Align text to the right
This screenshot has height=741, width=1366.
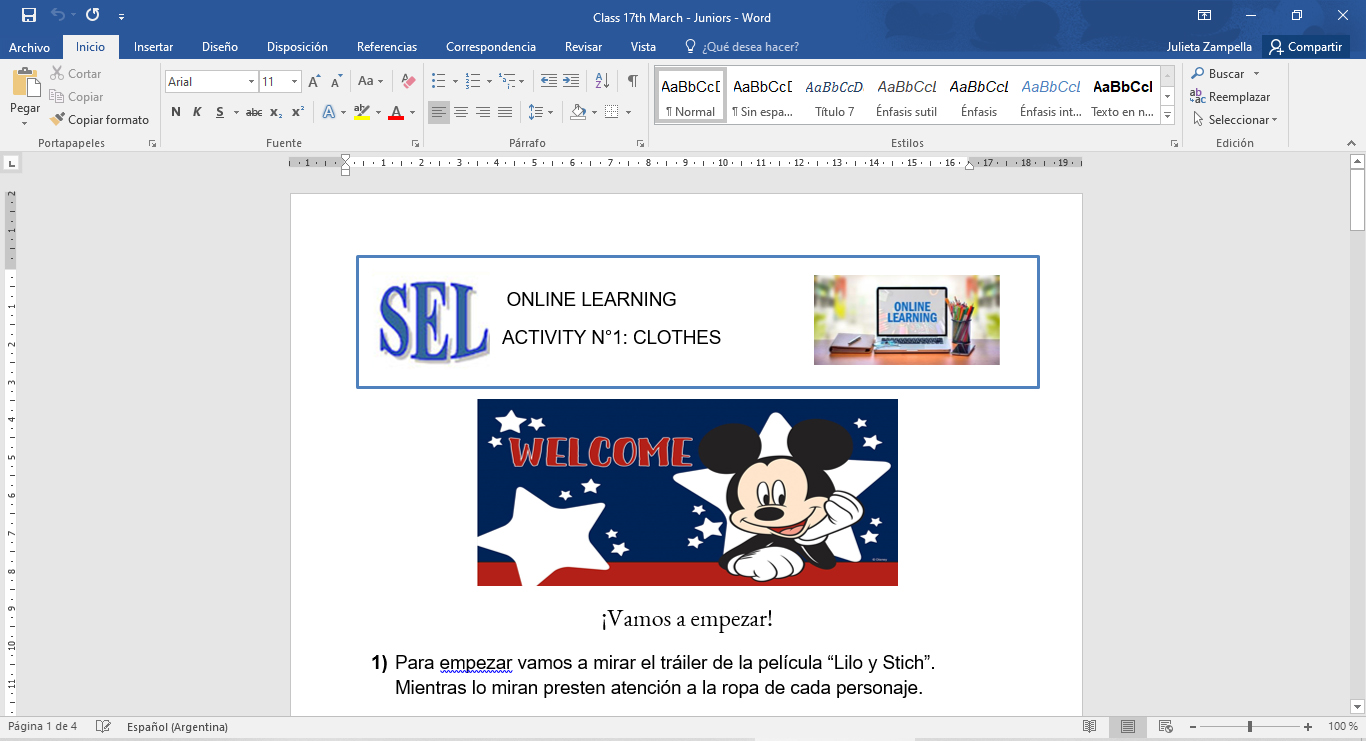pyautogui.click(x=483, y=112)
